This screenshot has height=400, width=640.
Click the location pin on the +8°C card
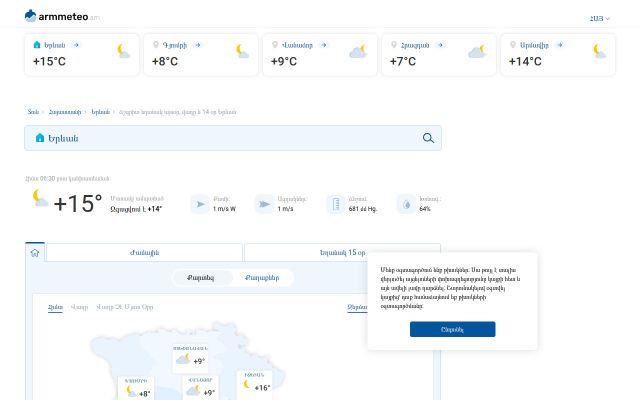[x=156, y=44]
